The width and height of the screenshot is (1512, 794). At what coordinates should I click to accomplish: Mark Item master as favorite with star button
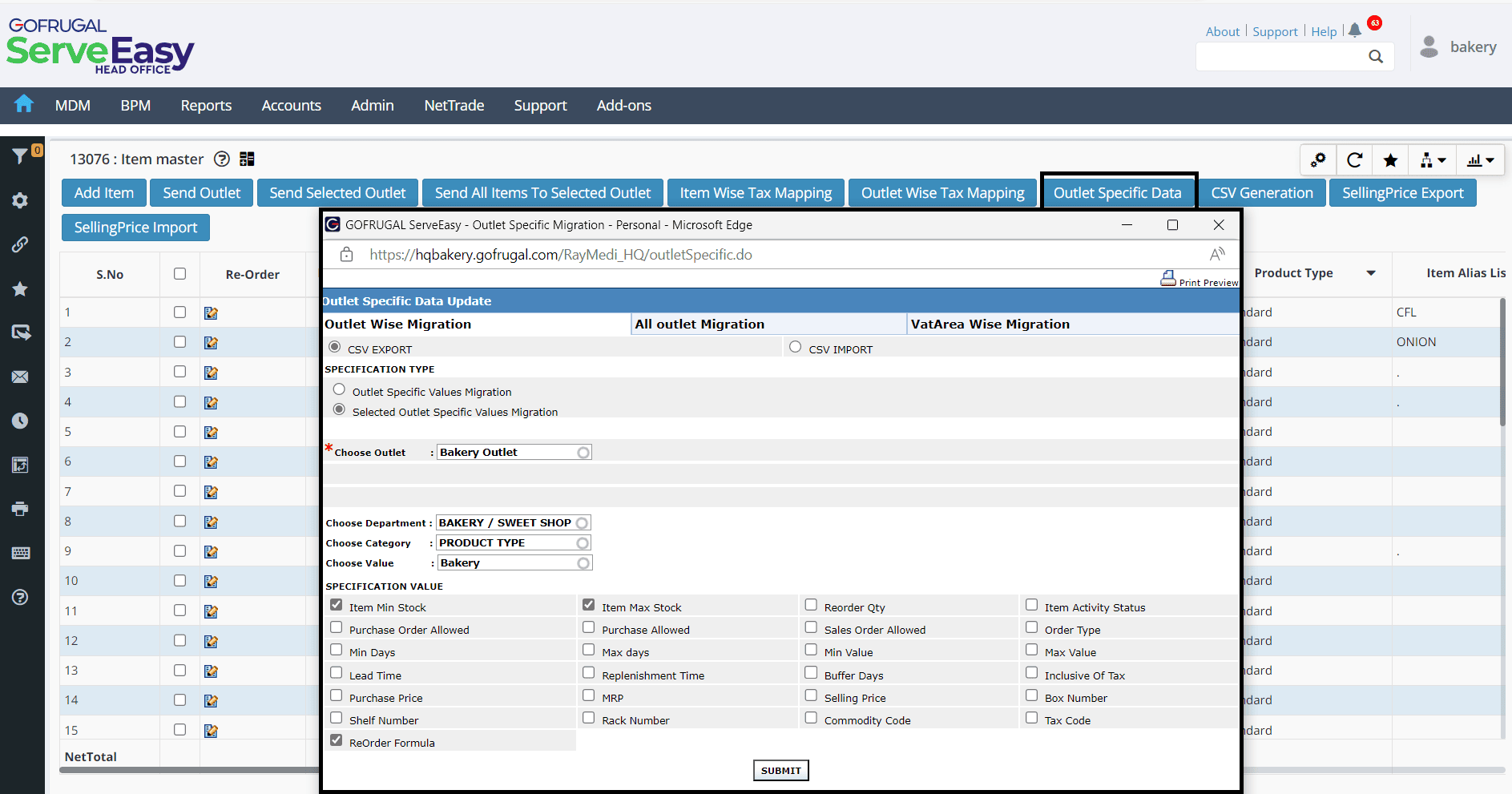click(x=1391, y=160)
